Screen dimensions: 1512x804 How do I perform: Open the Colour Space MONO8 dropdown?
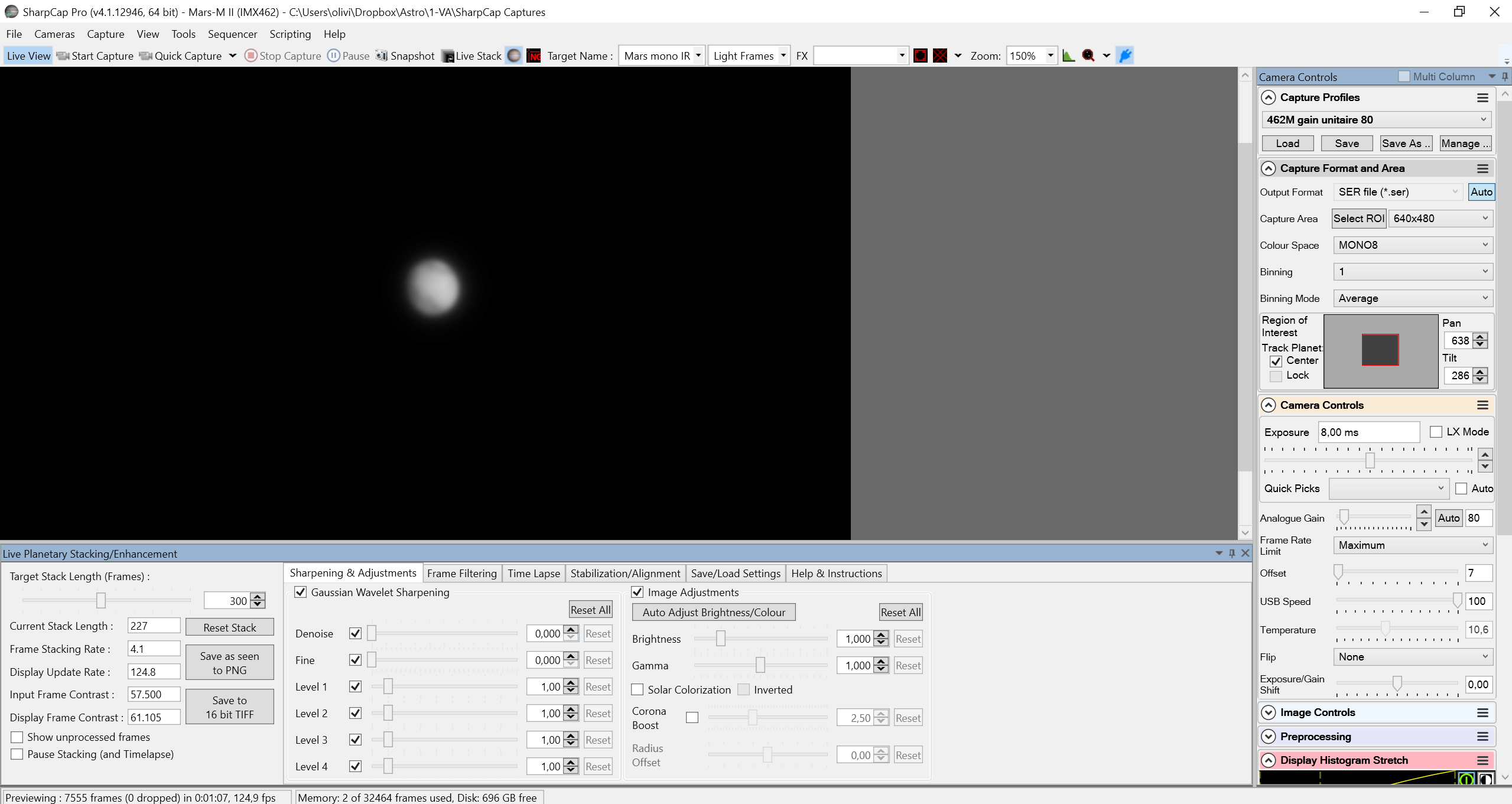point(1413,245)
